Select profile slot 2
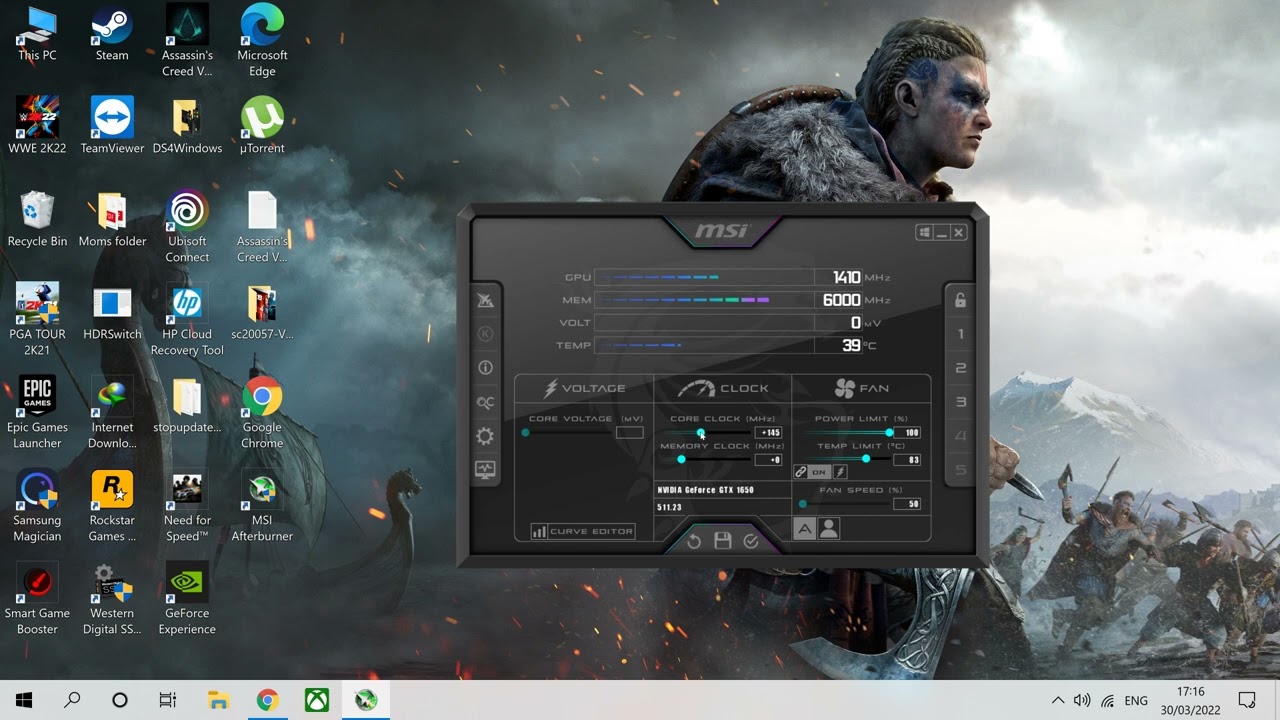Viewport: 1280px width, 720px height. point(960,368)
